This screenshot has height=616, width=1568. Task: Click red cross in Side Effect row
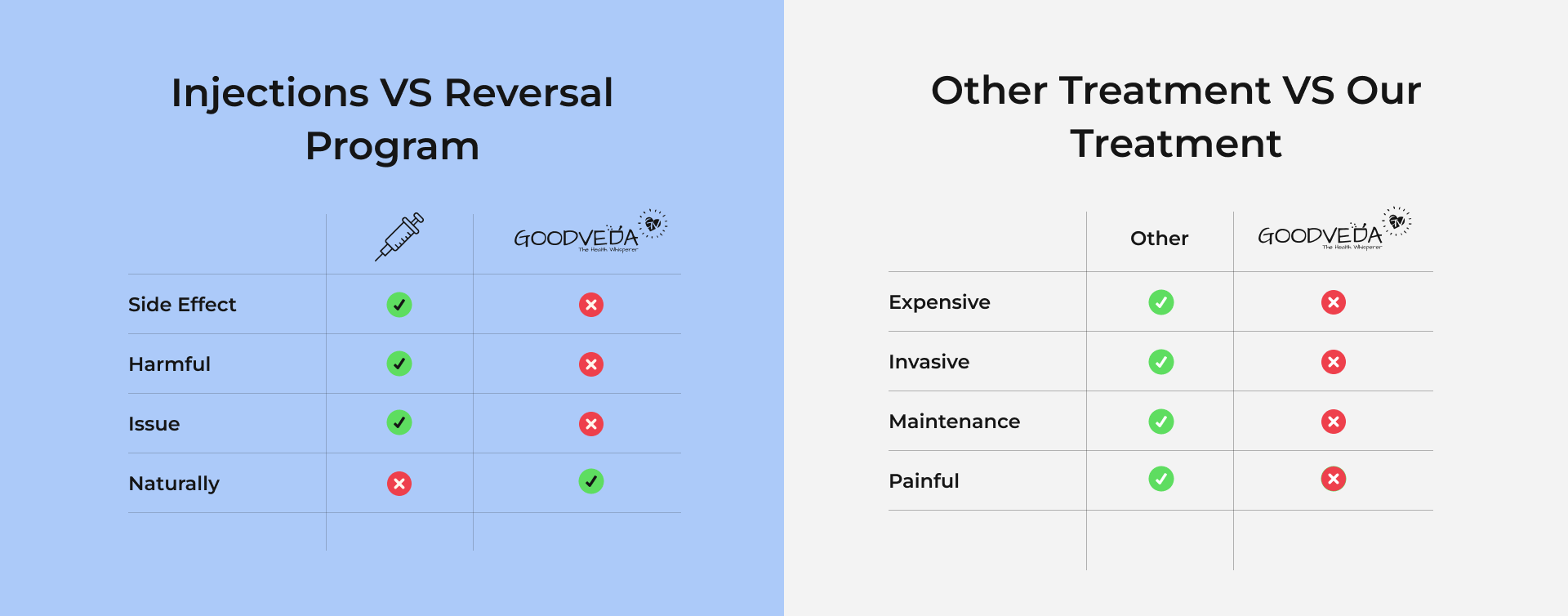pos(591,305)
